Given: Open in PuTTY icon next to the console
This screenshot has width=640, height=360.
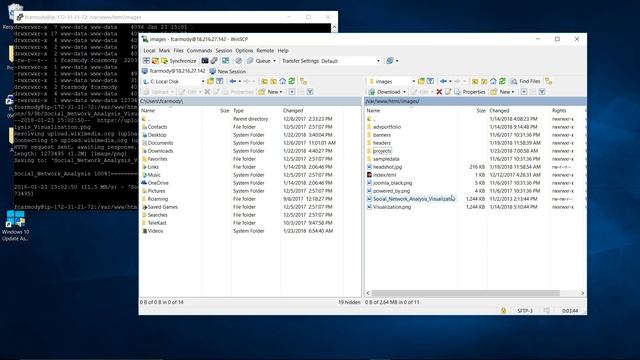Looking at the screenshot, I should 214,61.
